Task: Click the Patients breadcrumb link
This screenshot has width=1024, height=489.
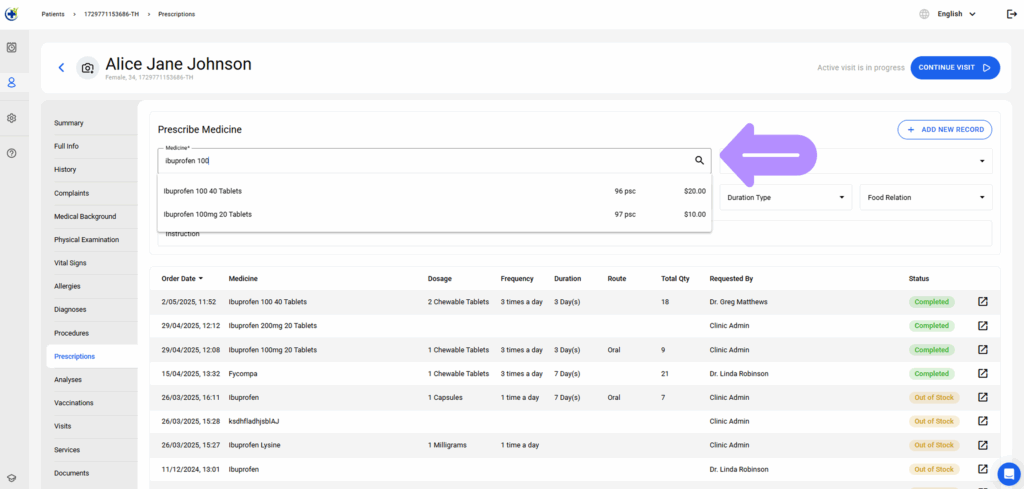Action: [x=53, y=14]
